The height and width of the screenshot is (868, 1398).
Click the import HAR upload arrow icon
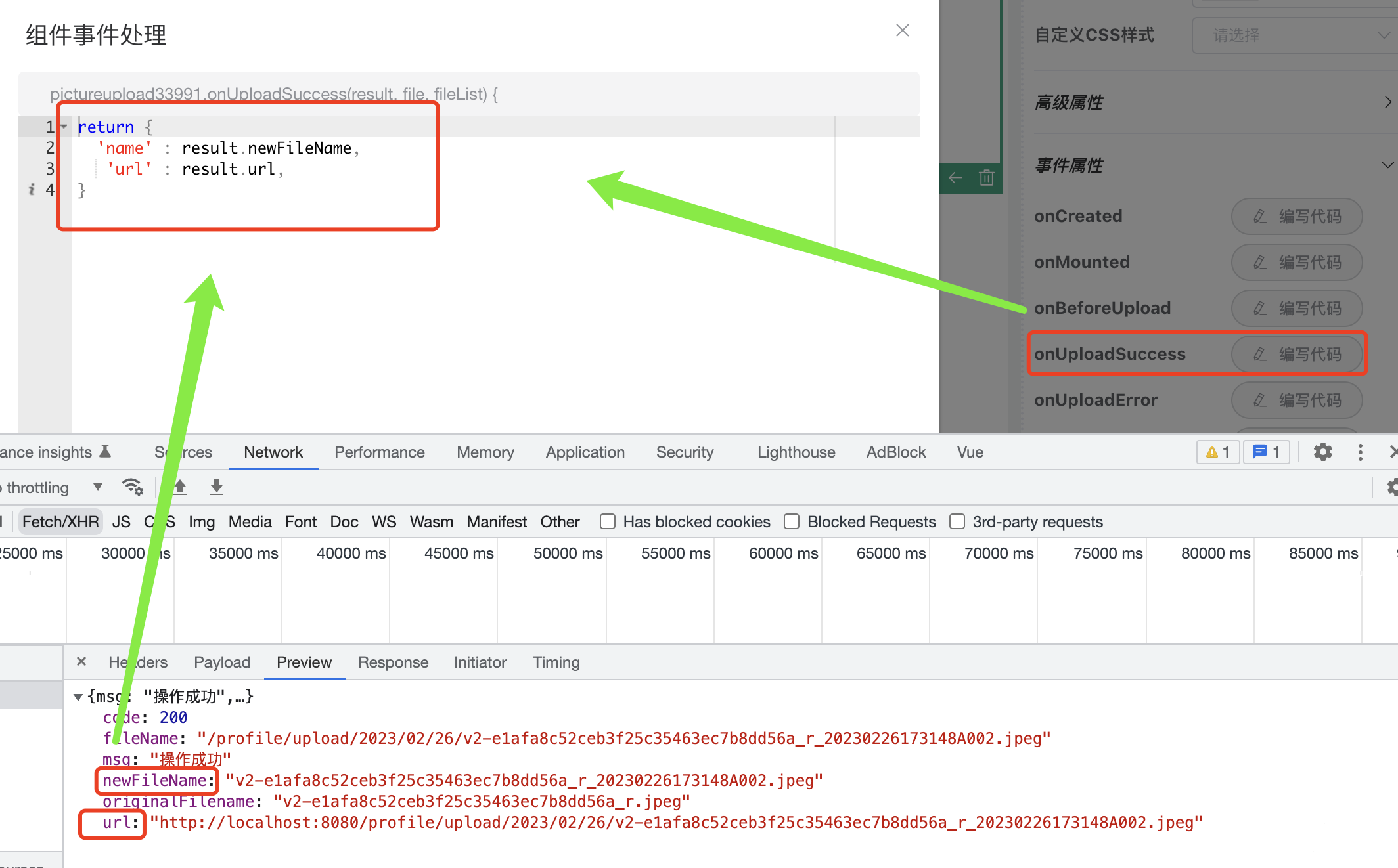click(180, 487)
